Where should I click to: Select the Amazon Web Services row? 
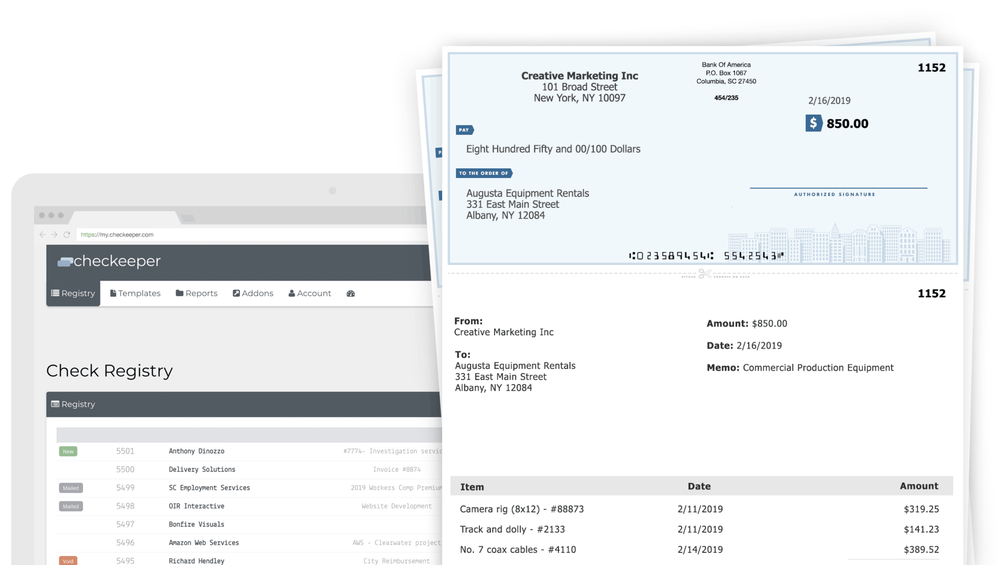pos(249,543)
